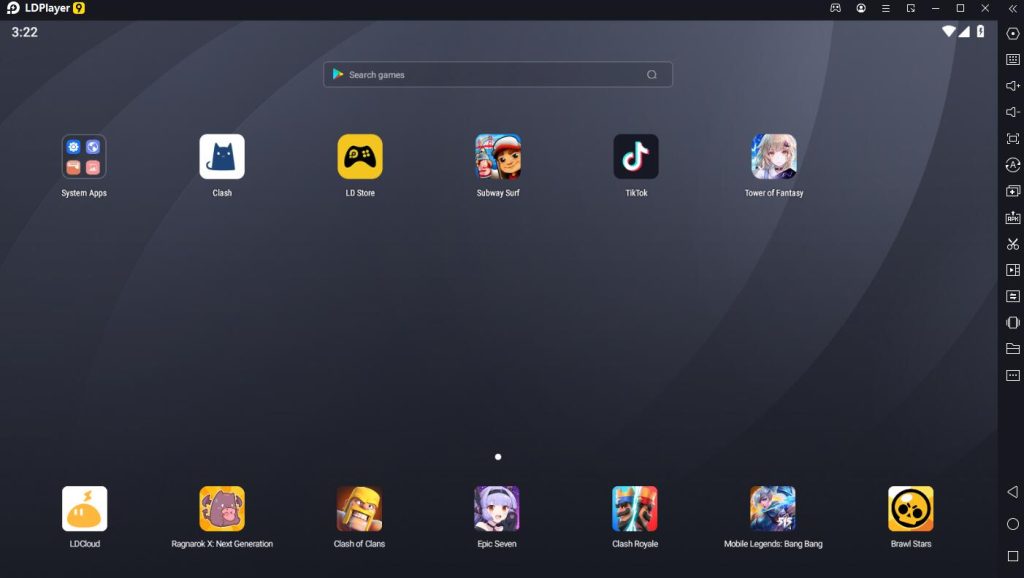The image size is (1024, 578).
Task: Open the account profile icon
Action: pos(860,8)
